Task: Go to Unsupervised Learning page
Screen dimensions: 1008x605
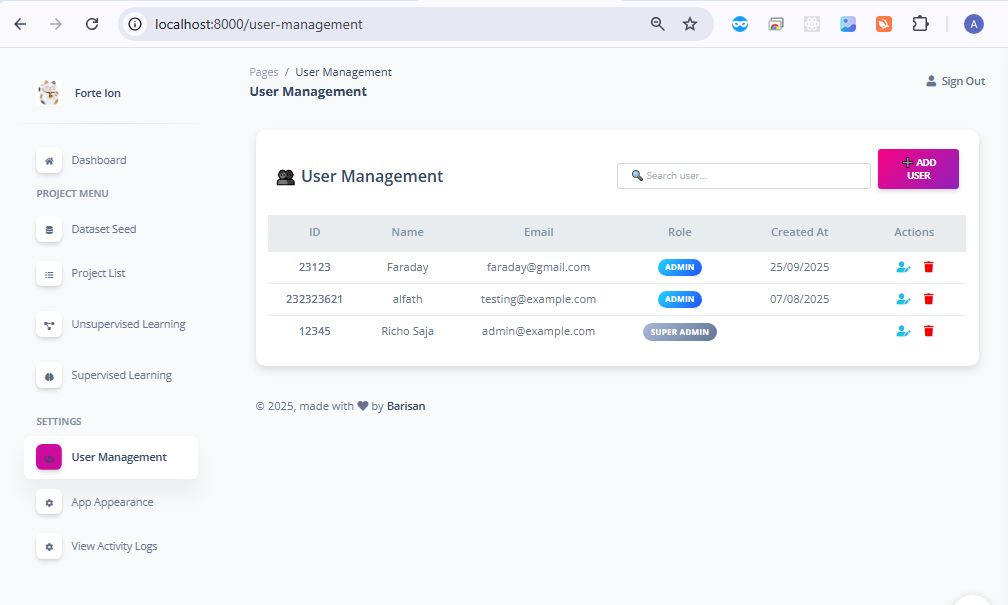Action: click(128, 324)
